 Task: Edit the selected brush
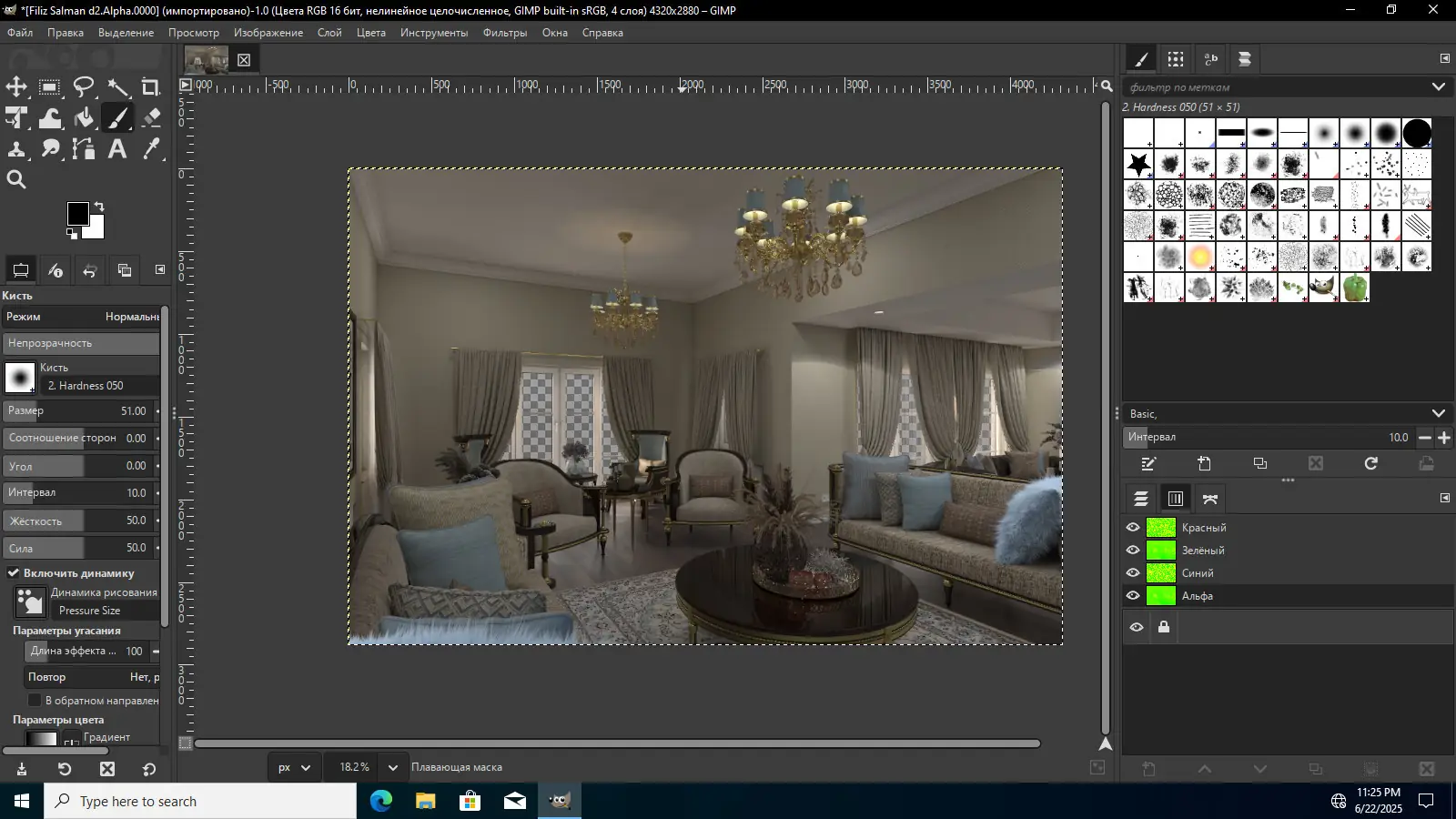pos(1148,464)
